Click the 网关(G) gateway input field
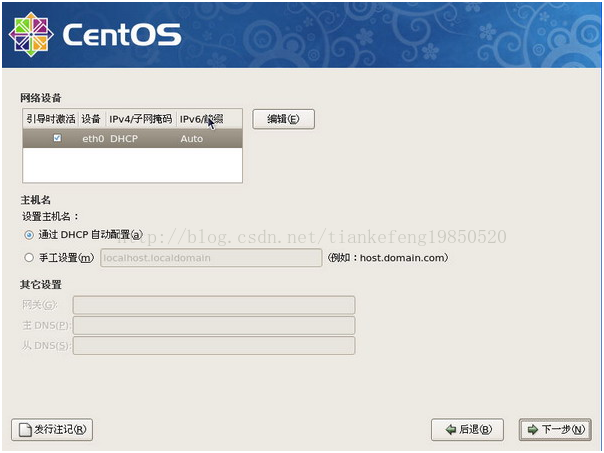This screenshot has width=604, height=453. (x=214, y=305)
